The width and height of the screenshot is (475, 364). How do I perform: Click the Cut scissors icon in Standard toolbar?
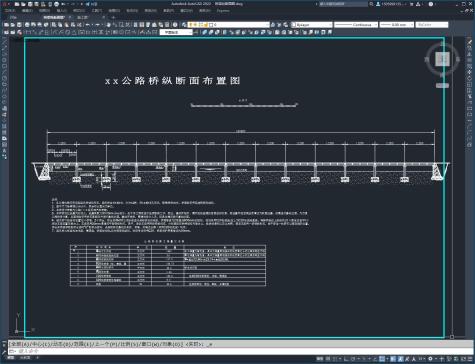point(54,25)
